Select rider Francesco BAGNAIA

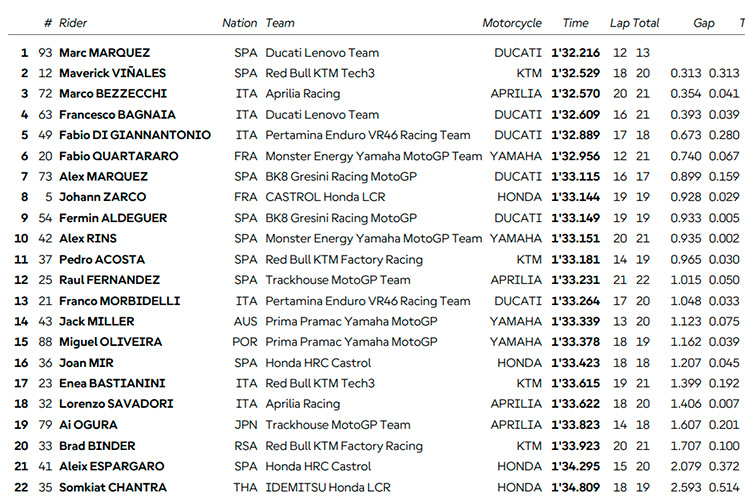(x=117, y=115)
